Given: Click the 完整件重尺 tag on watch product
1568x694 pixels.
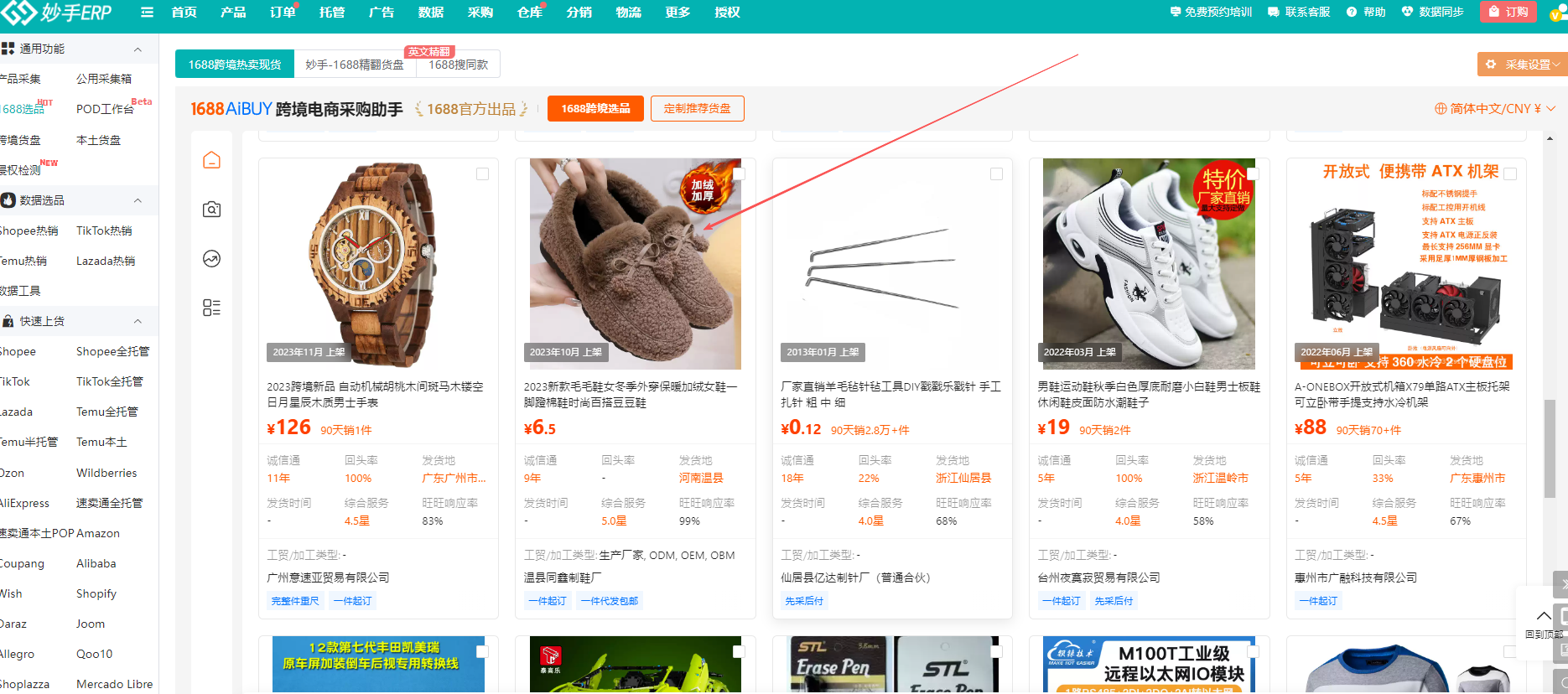Looking at the screenshot, I should 295,601.
